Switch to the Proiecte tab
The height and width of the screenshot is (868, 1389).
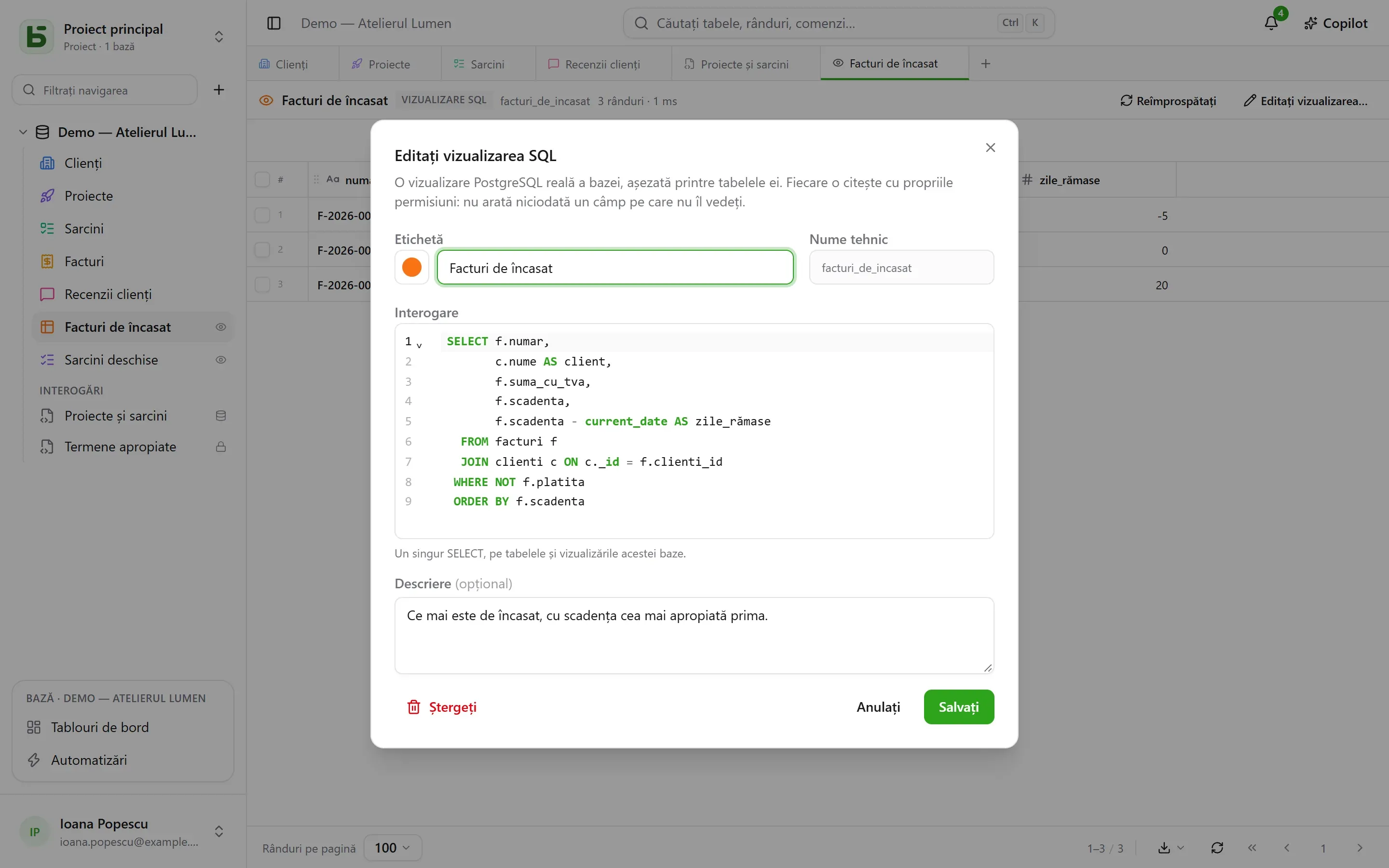click(x=381, y=64)
